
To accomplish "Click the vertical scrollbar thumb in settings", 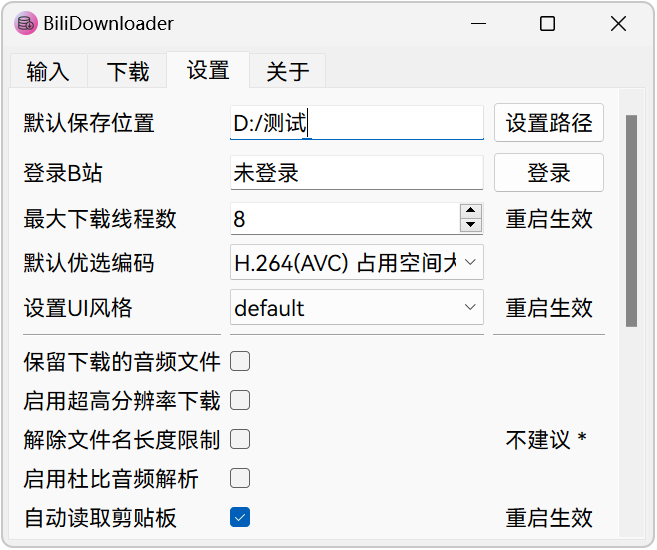I will pos(631,221).
